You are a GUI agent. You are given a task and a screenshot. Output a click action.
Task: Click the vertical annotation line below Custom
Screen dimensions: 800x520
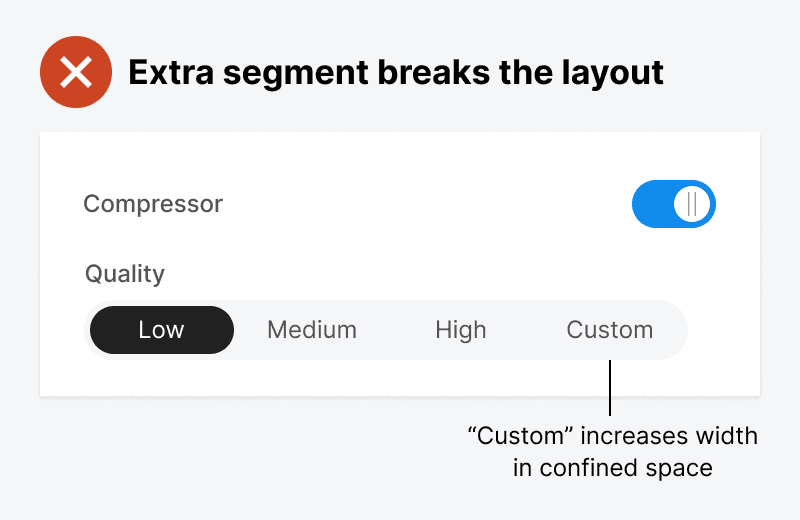[609, 388]
